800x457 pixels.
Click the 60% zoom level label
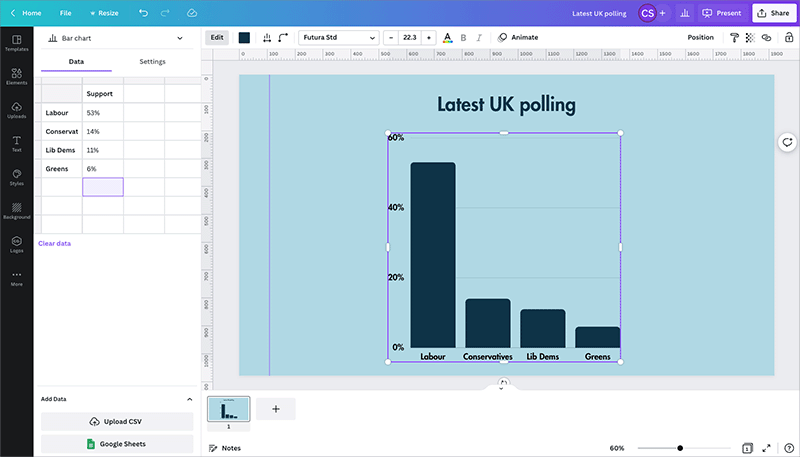[617, 448]
